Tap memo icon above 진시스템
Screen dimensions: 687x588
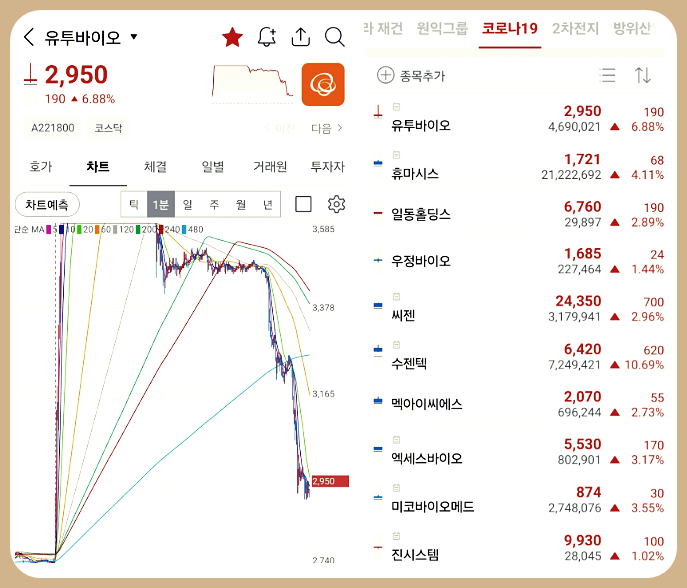pyautogui.click(x=397, y=536)
